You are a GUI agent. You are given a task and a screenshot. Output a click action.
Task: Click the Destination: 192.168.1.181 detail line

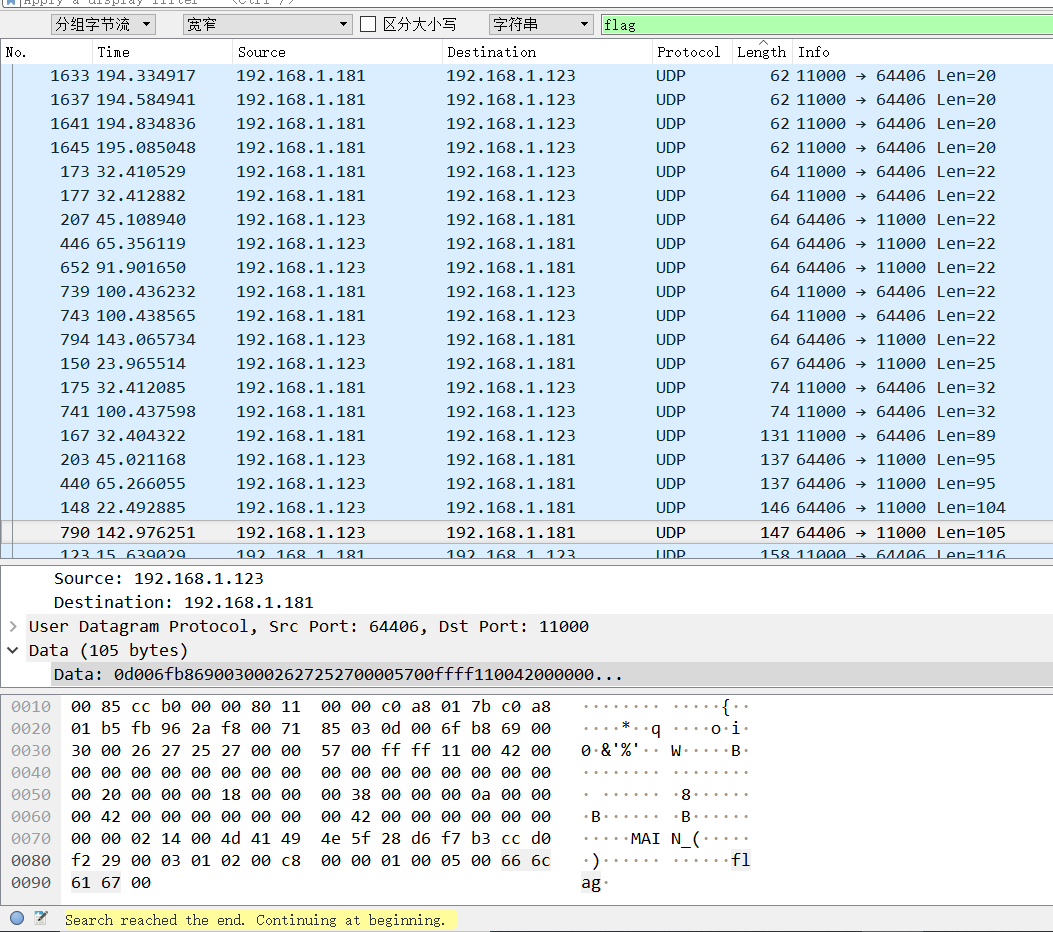tap(183, 603)
